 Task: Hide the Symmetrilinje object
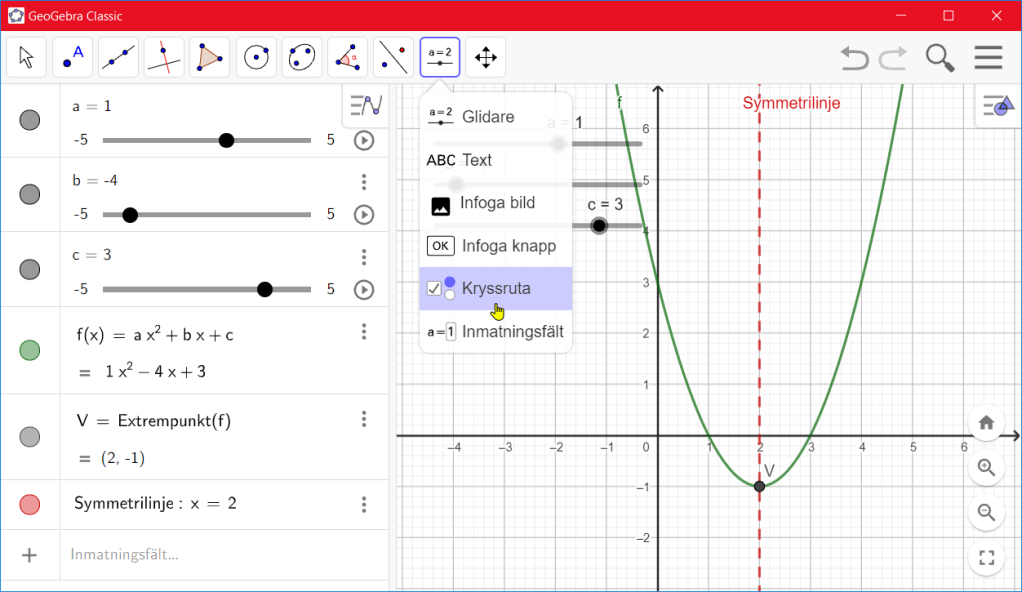30,505
